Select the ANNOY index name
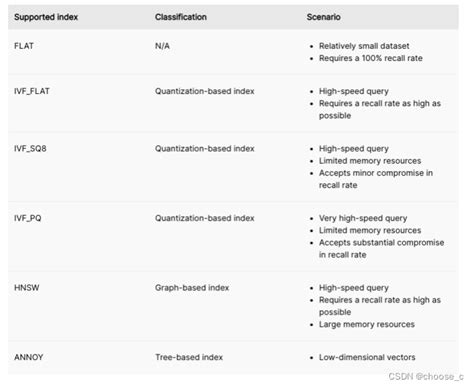This screenshot has width=474, height=387. tap(29, 357)
